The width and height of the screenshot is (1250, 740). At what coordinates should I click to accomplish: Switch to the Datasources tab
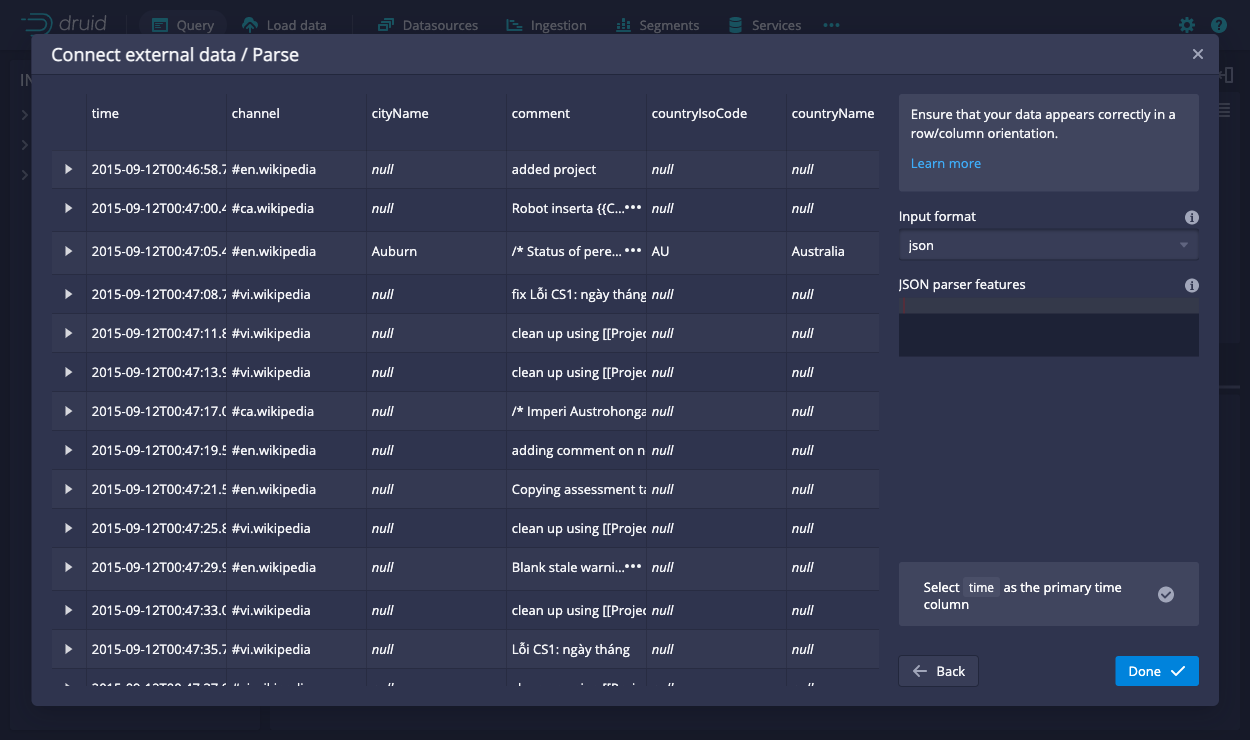click(x=428, y=25)
